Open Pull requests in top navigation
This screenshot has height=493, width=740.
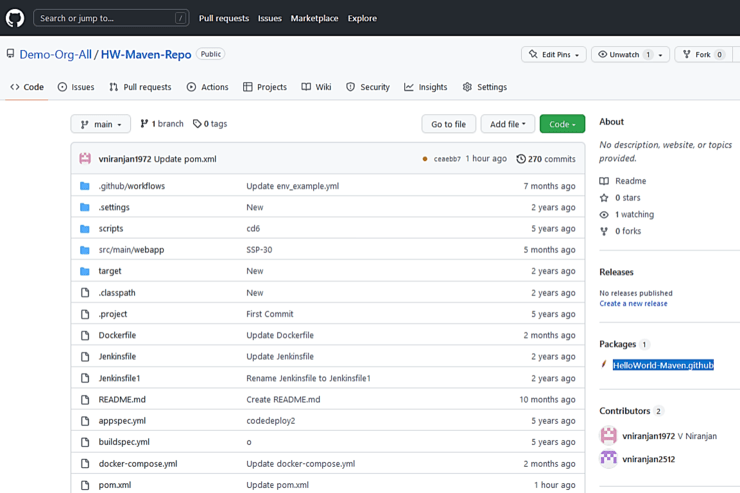coord(224,18)
